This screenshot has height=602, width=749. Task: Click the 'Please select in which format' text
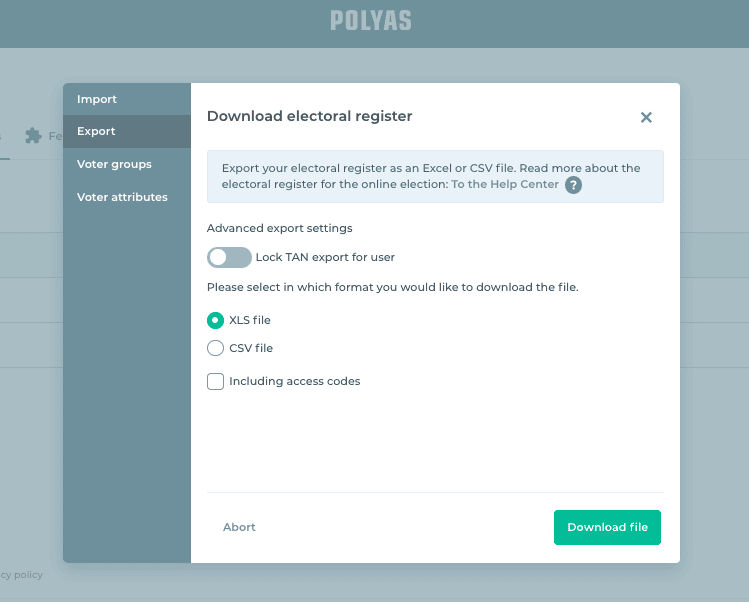[392, 287]
